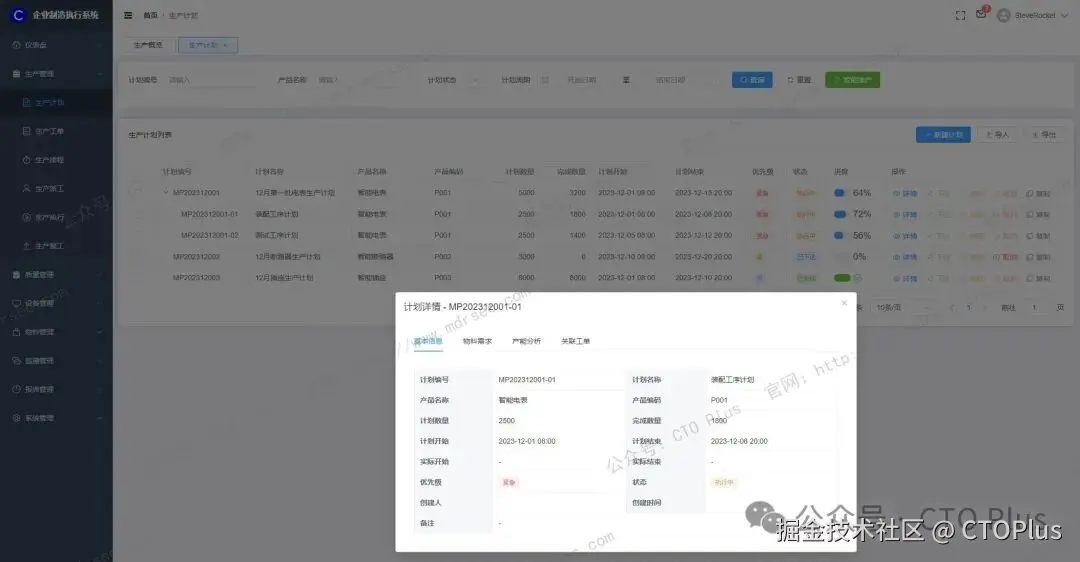The image size is (1080, 562).
Task: Click the 导出 export button
Action: pos(1044,135)
